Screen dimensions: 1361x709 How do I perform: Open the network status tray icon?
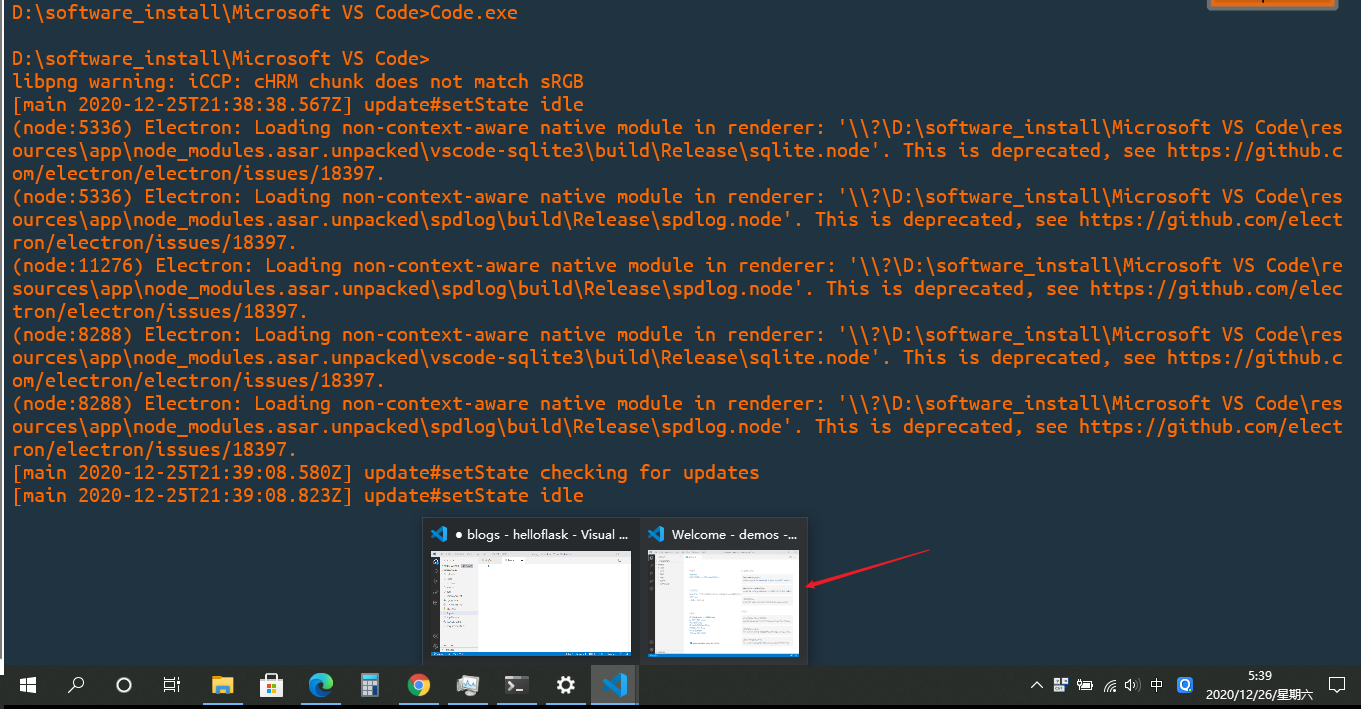point(1109,686)
